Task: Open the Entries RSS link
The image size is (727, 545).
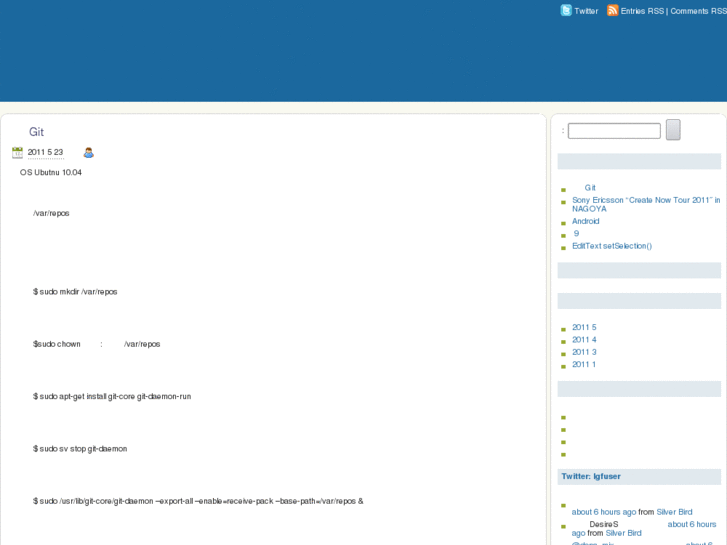Action: pyautogui.click(x=642, y=11)
